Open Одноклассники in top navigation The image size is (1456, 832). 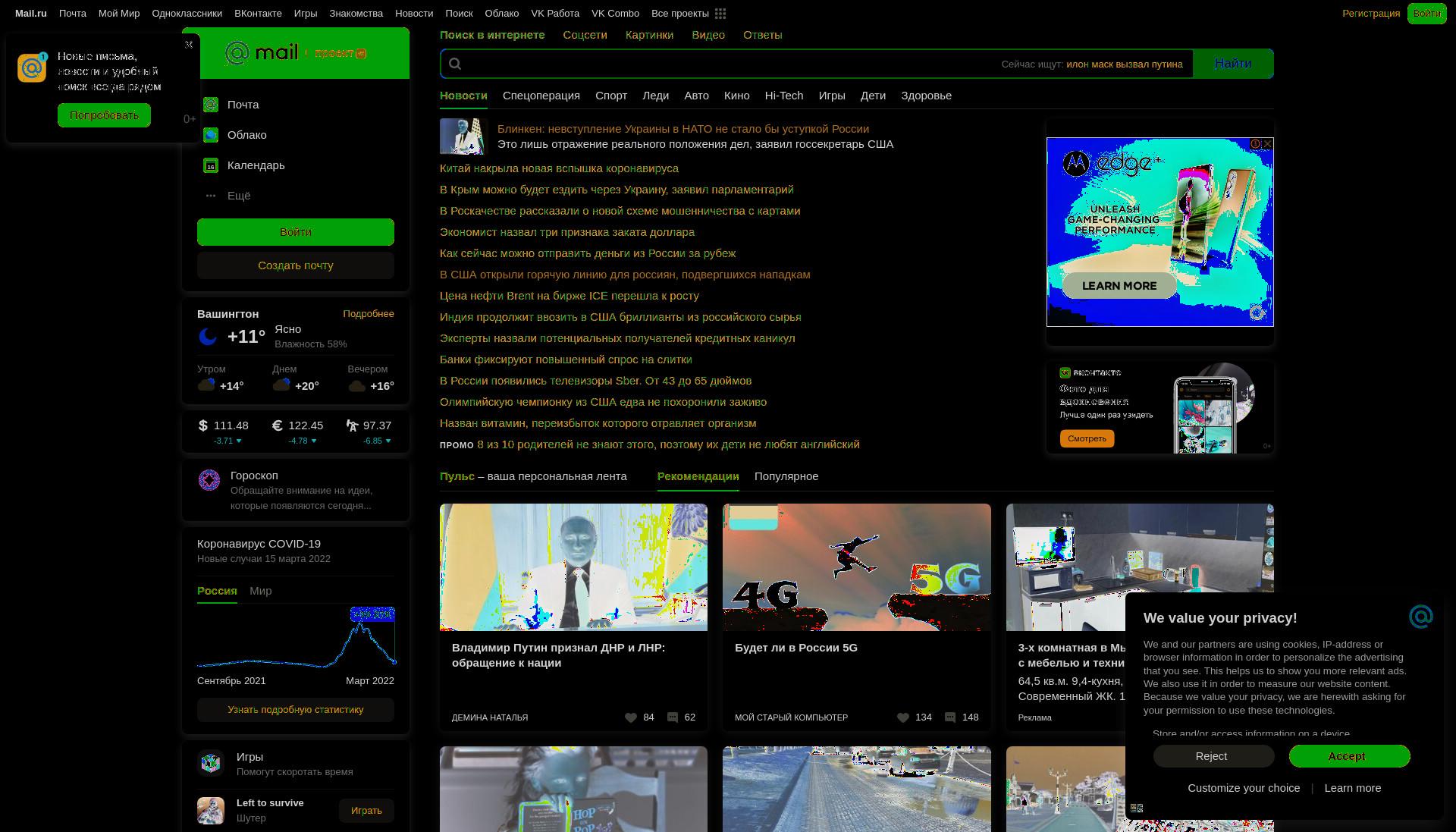click(187, 14)
